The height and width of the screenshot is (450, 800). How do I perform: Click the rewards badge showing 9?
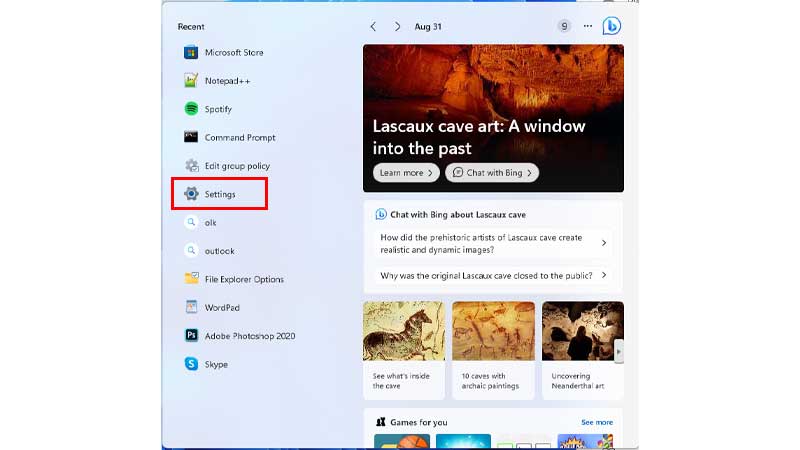pyautogui.click(x=564, y=26)
